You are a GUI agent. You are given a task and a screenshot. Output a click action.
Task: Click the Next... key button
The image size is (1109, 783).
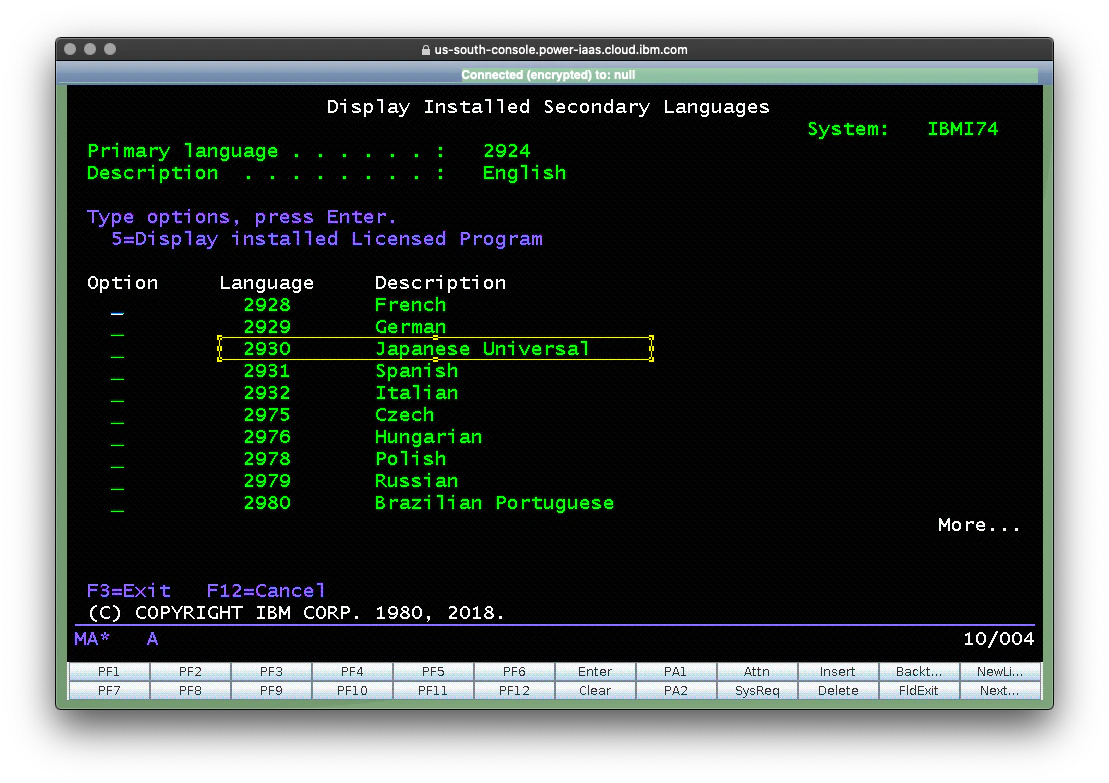coord(1000,690)
